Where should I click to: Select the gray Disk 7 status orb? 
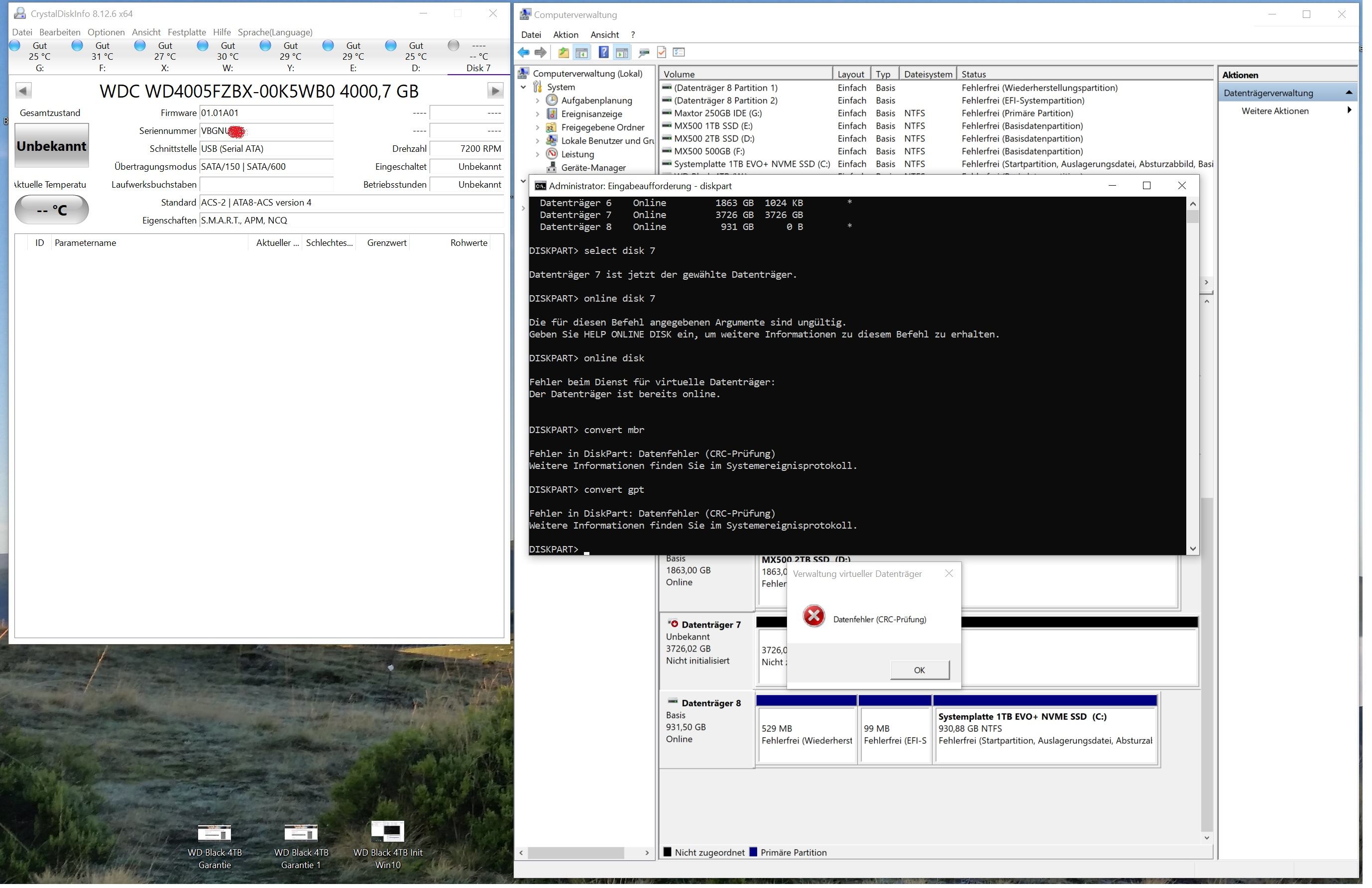point(454,45)
